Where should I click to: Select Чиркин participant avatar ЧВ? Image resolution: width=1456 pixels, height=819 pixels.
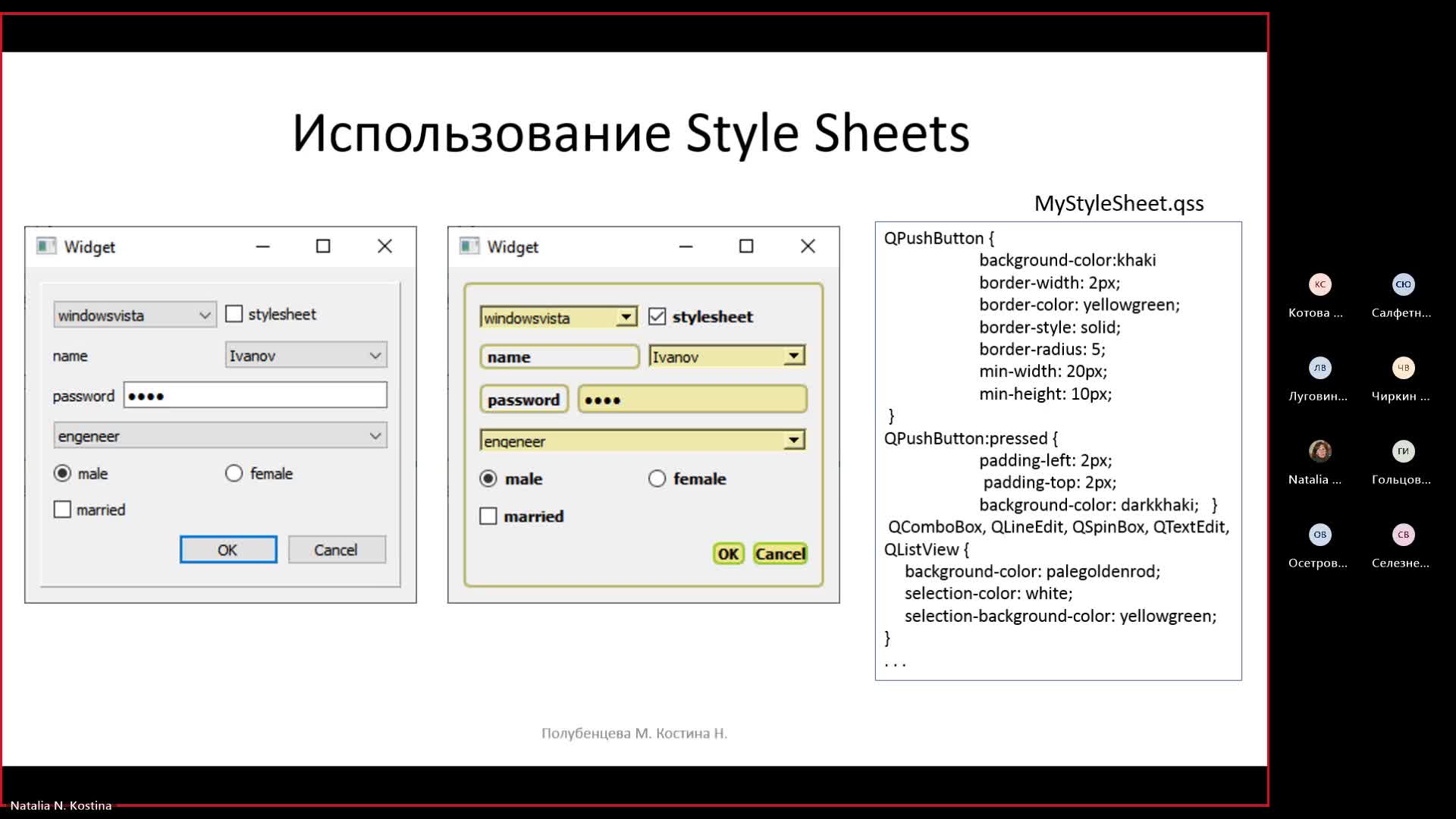click(x=1403, y=368)
